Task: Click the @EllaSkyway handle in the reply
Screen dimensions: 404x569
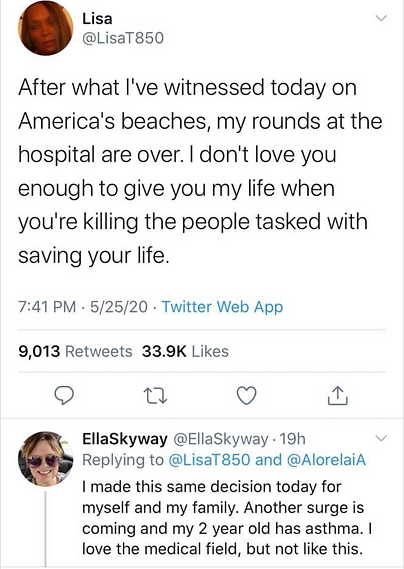Action: pyautogui.click(x=221, y=439)
